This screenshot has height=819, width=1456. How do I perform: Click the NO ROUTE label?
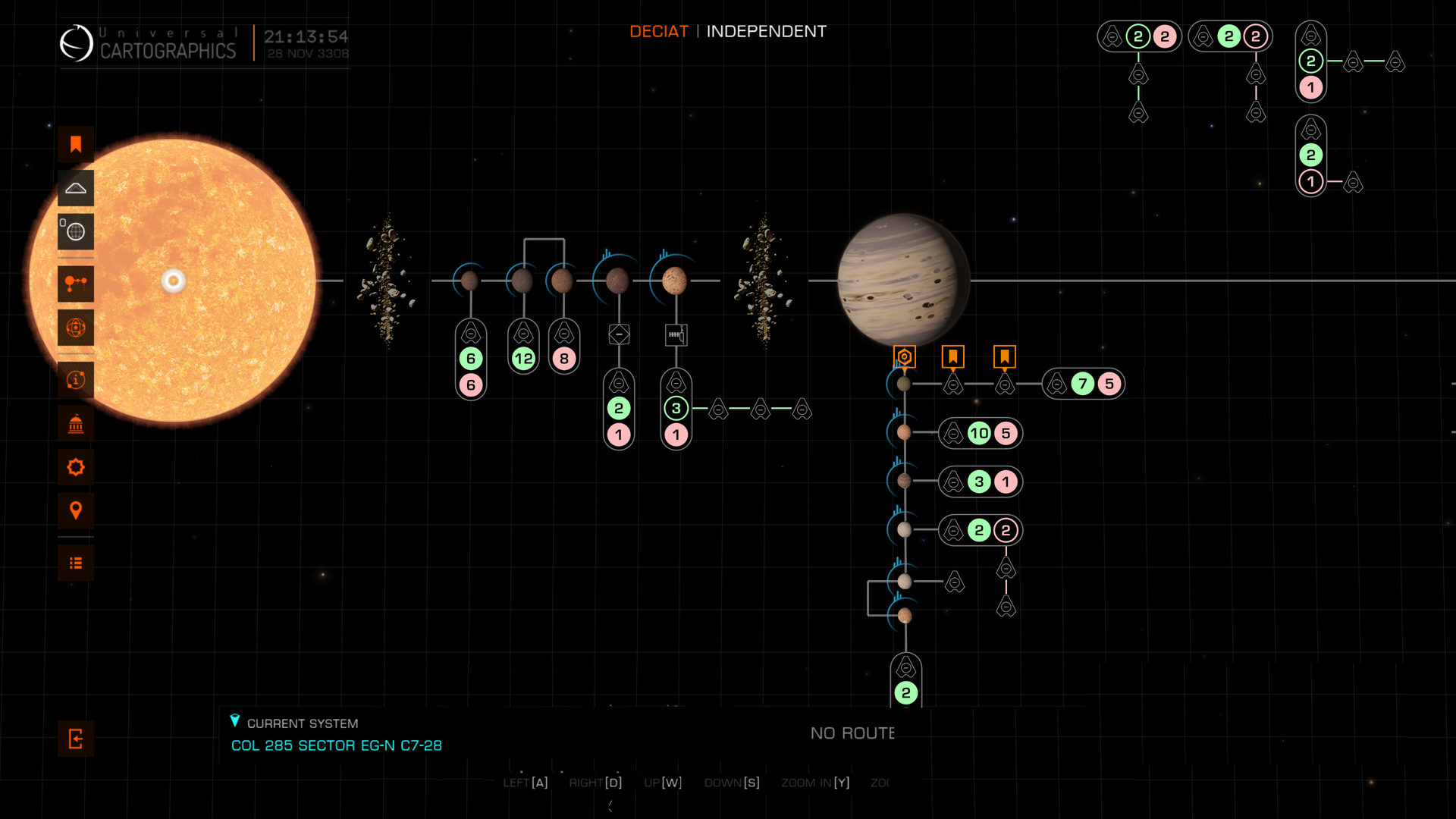pyautogui.click(x=852, y=733)
